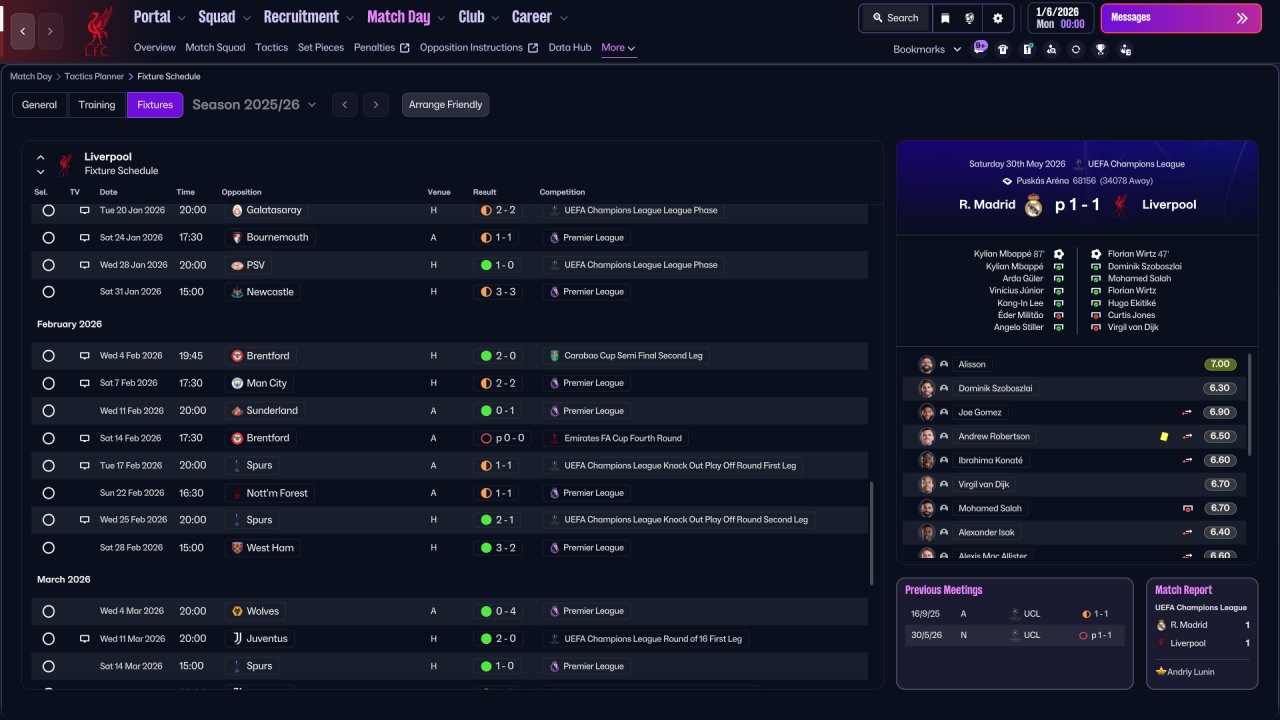Open the 9+ notifications chat icon

979,48
